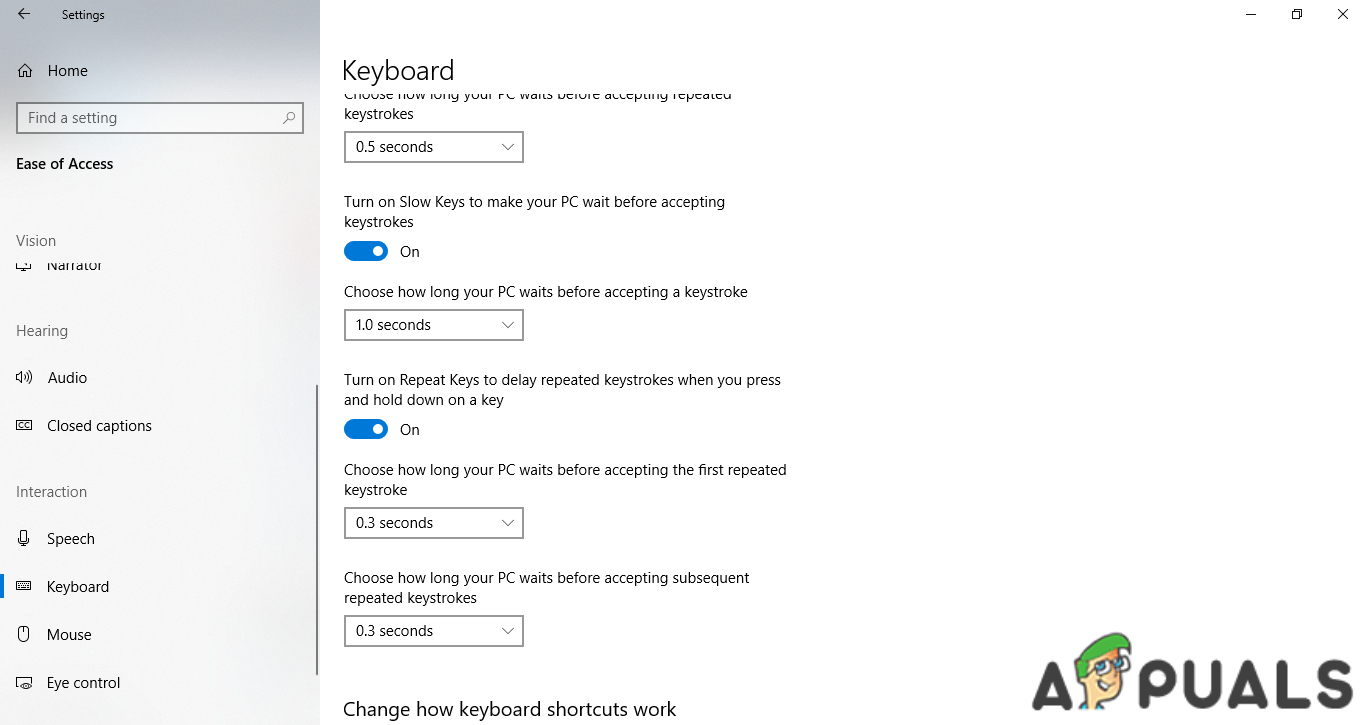Click the Find a setting search box

click(150, 118)
